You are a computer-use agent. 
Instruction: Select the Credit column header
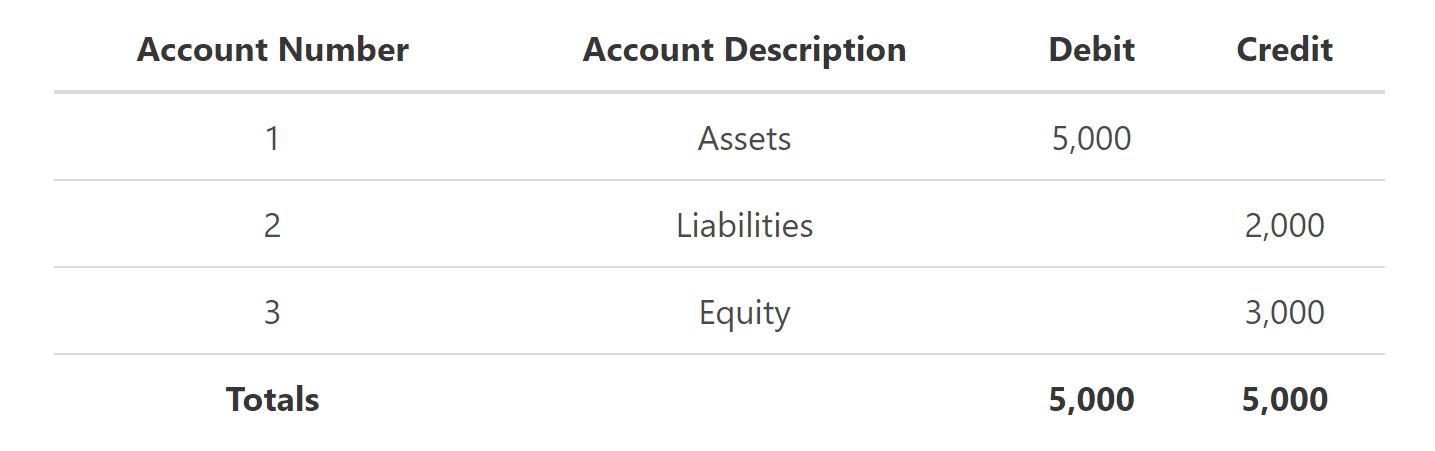1284,50
